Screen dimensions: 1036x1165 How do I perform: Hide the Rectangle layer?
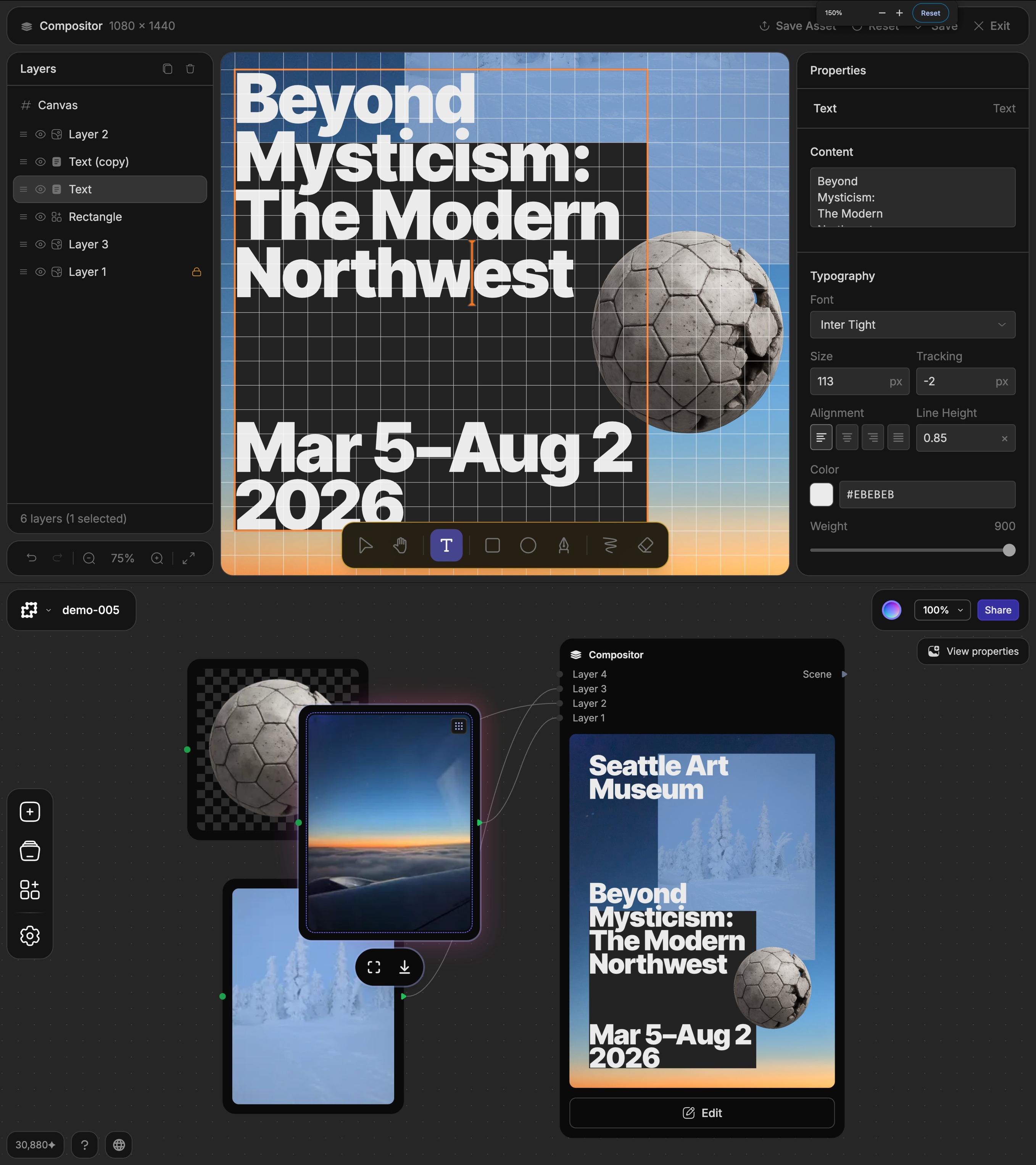click(40, 217)
